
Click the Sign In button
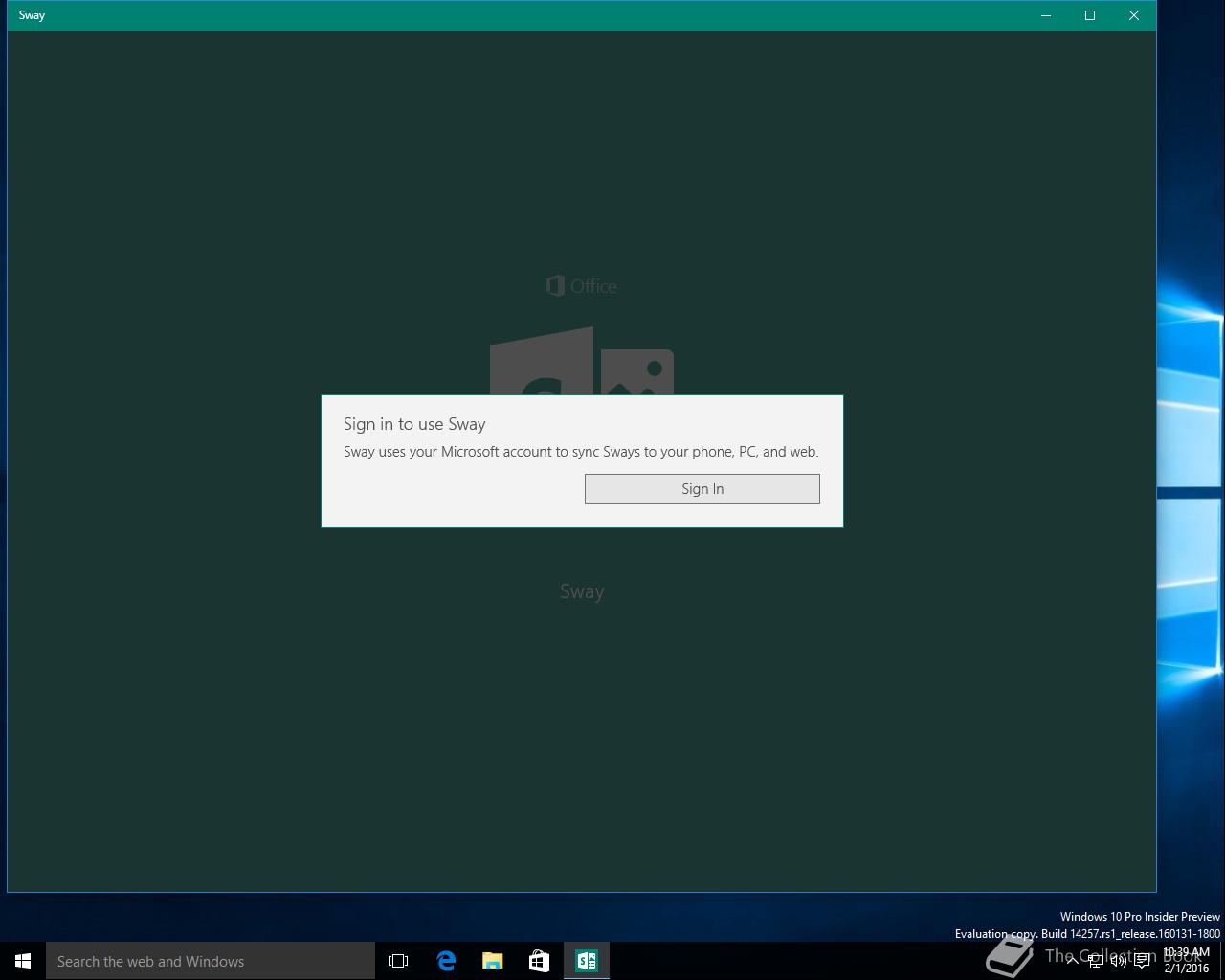702,489
